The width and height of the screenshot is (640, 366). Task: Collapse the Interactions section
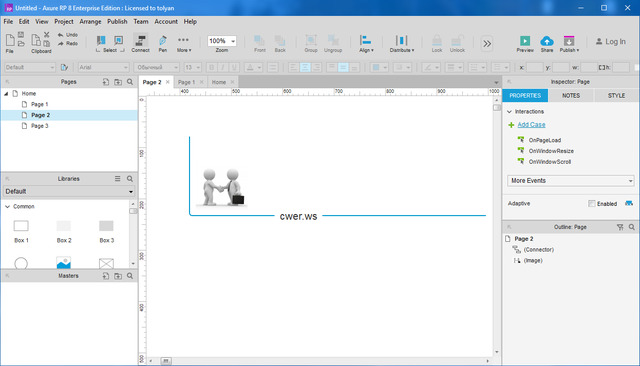pos(509,111)
